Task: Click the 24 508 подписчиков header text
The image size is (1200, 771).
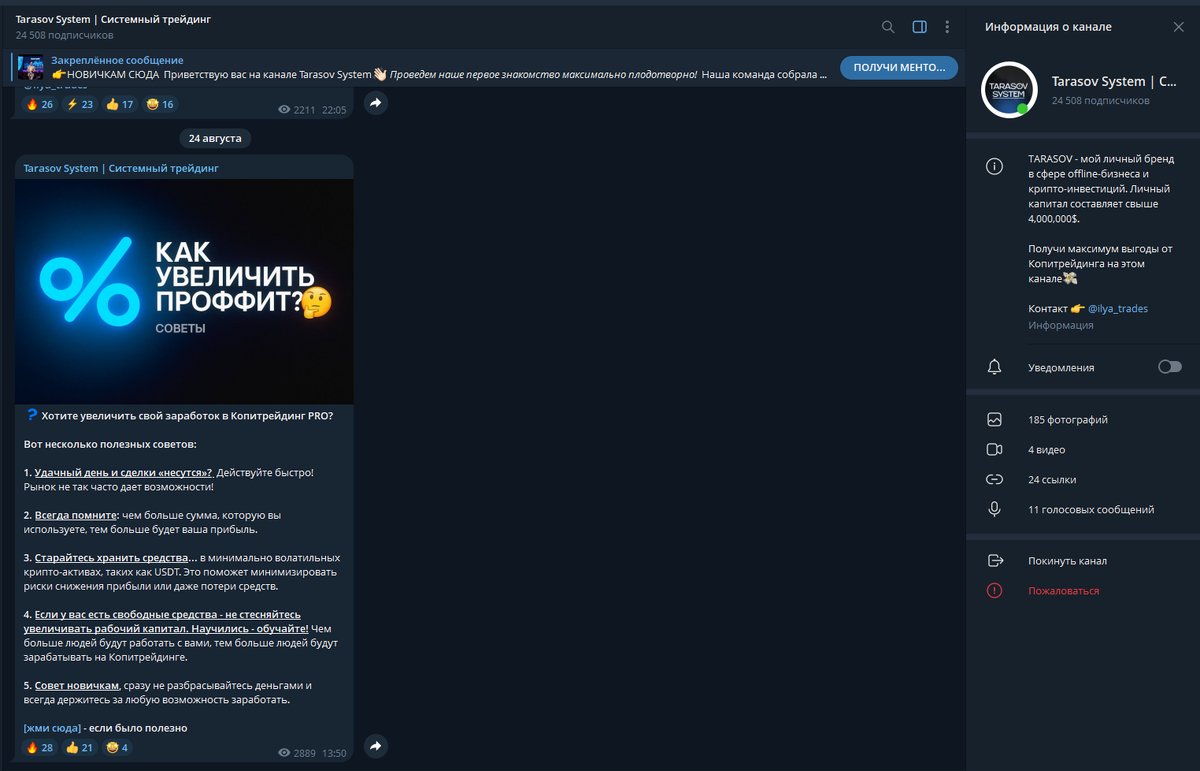Action: (x=64, y=35)
